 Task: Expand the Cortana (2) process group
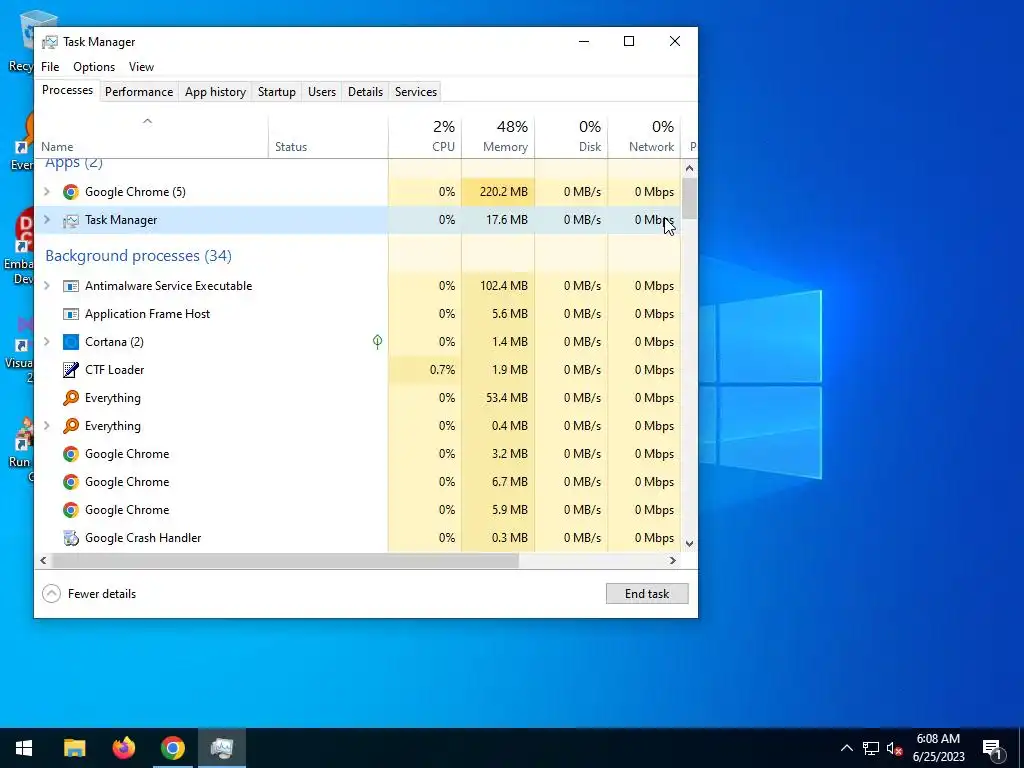(46, 342)
